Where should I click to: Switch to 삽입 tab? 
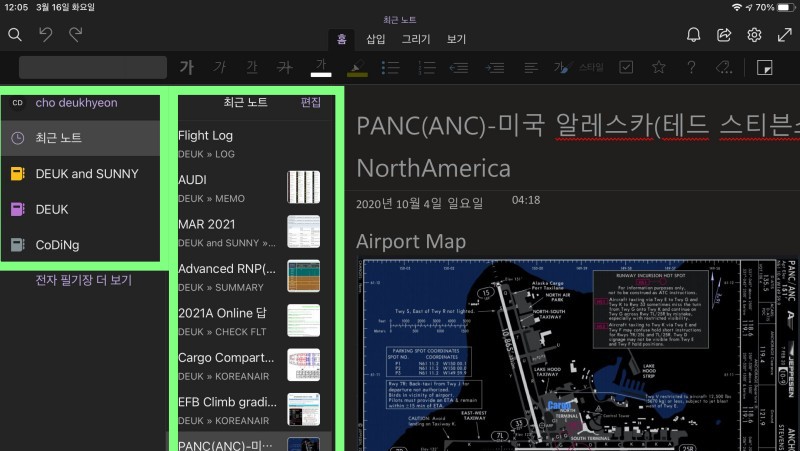click(376, 39)
